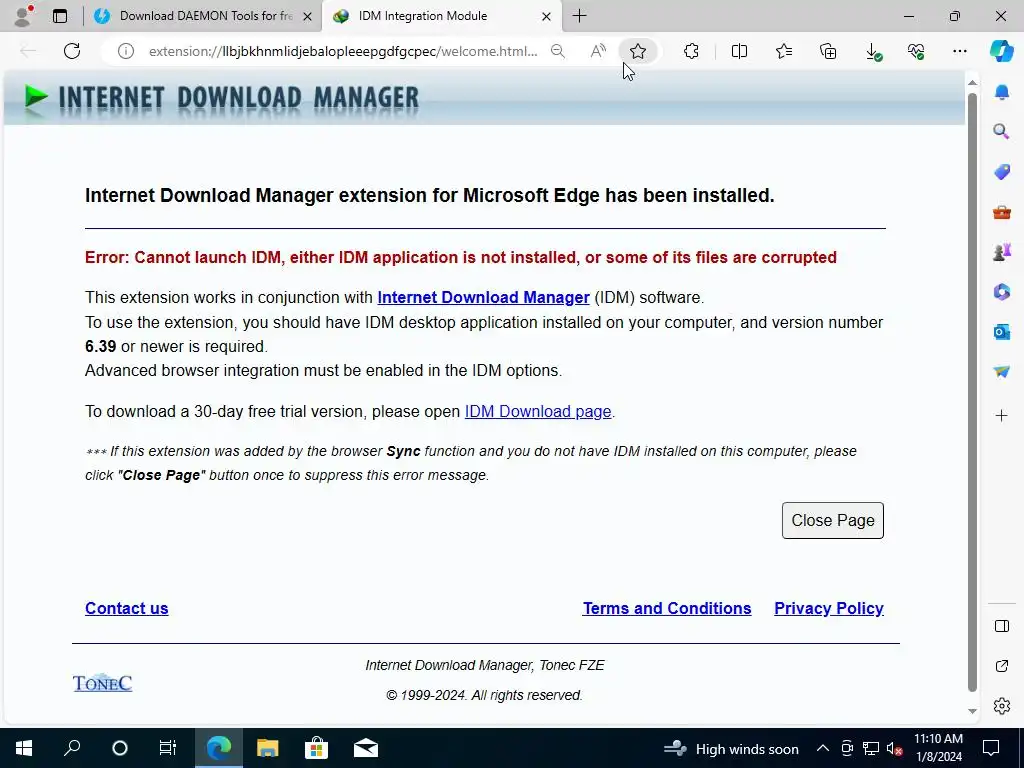Open File Explorer from taskbar
The width and height of the screenshot is (1024, 768).
(267, 748)
